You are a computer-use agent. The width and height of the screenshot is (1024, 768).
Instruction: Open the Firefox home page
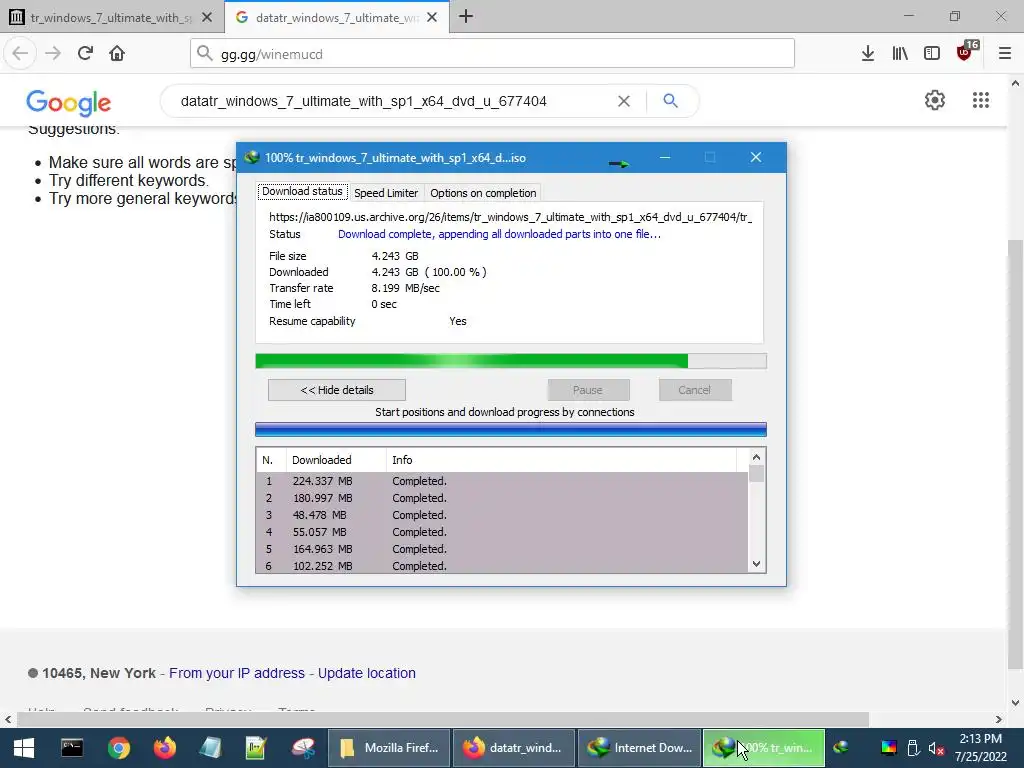coord(117,54)
